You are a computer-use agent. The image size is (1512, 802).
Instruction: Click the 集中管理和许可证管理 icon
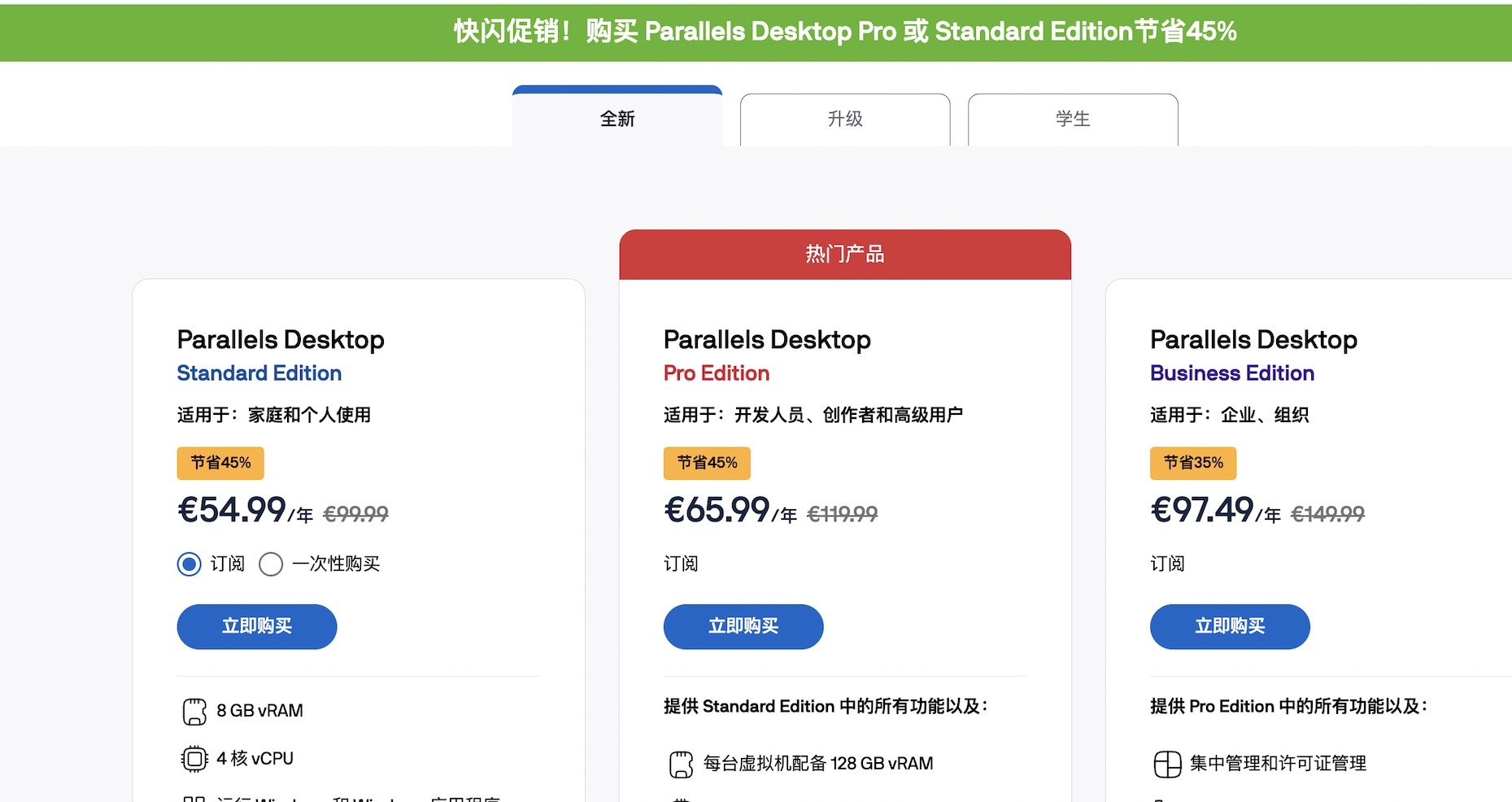(x=1167, y=764)
